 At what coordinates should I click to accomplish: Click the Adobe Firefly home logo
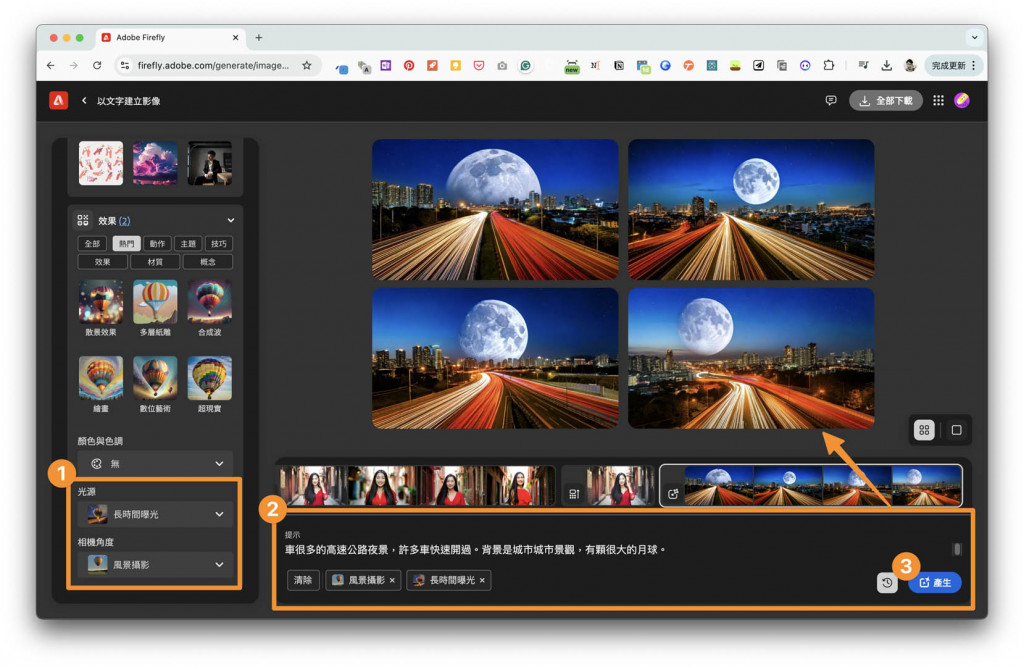click(58, 100)
